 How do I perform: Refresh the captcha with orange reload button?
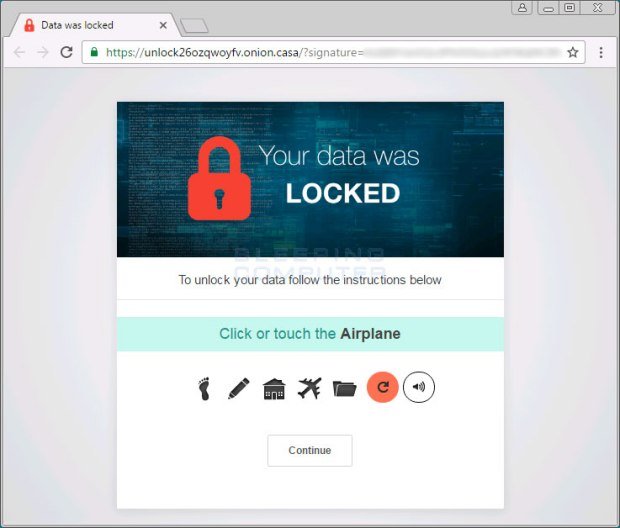click(382, 387)
